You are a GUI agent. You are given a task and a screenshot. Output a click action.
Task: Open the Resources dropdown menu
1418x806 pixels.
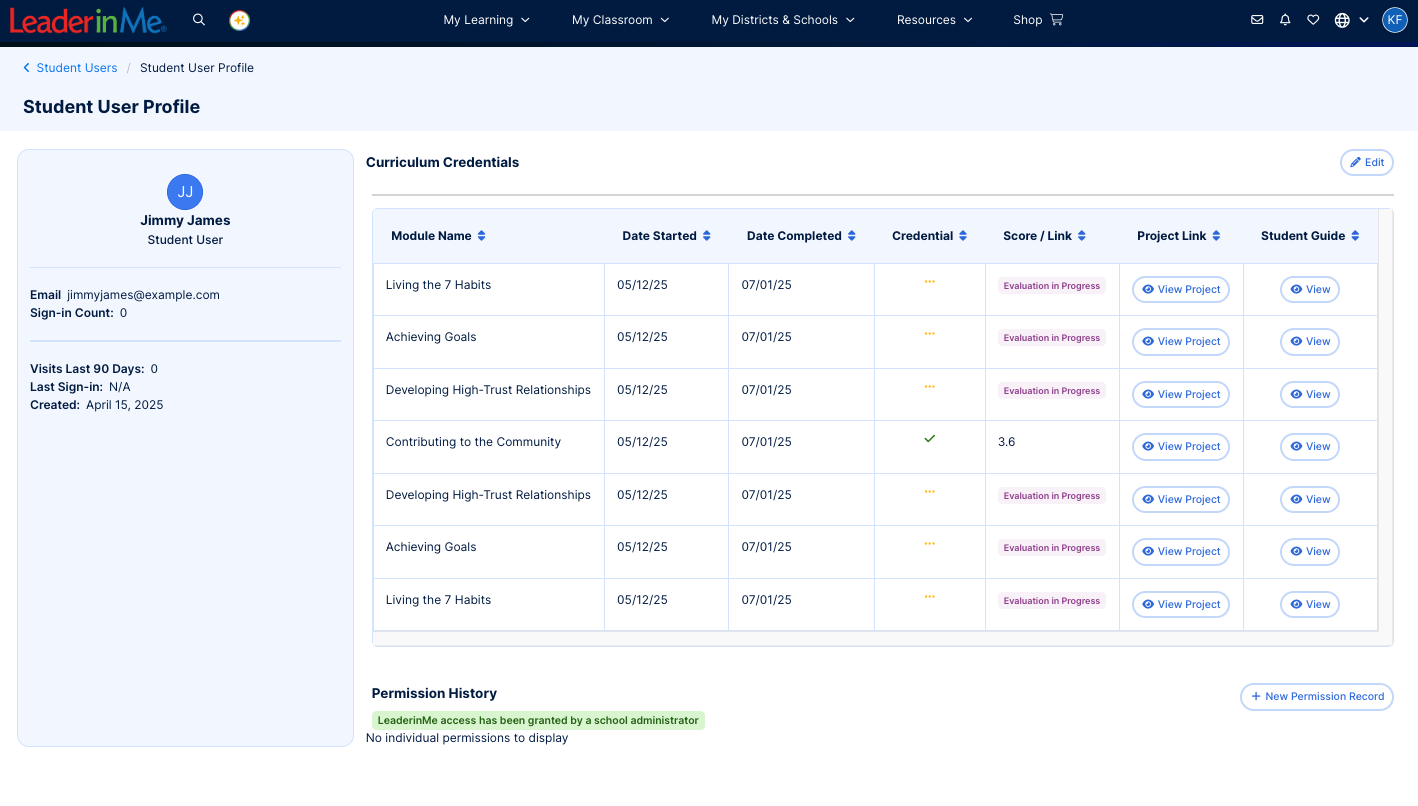coord(935,20)
